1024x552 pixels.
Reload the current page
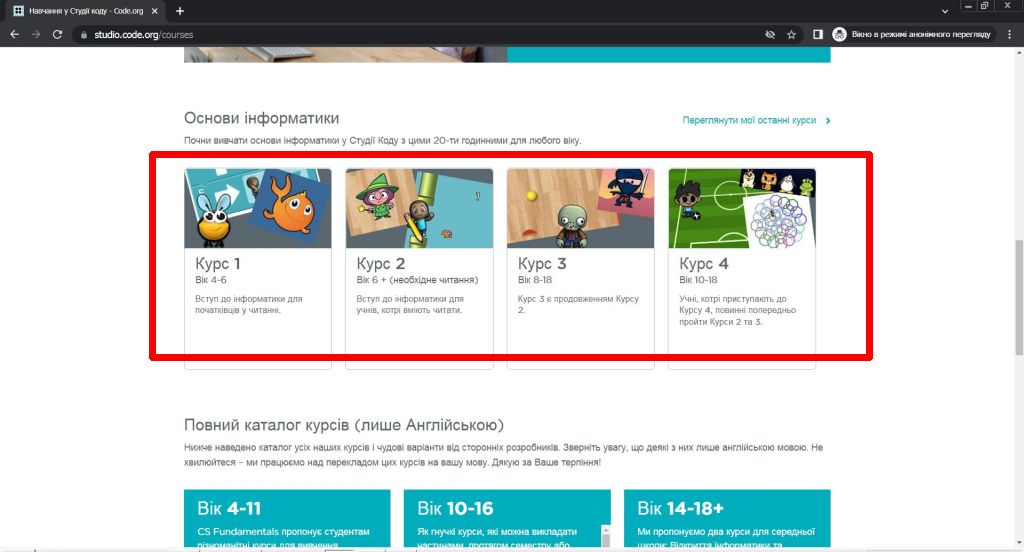tap(57, 35)
